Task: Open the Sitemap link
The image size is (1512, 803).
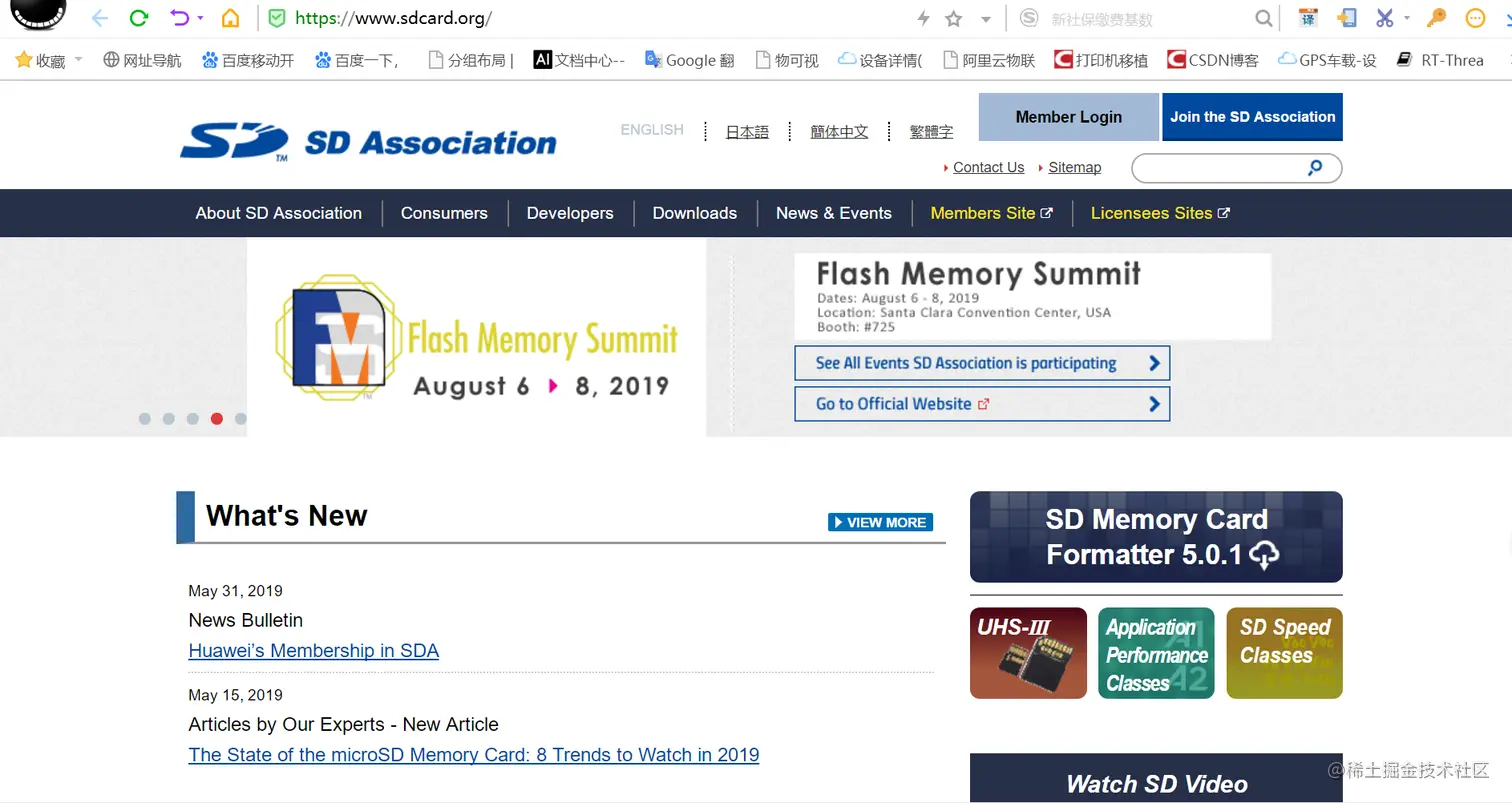Action: coord(1075,167)
